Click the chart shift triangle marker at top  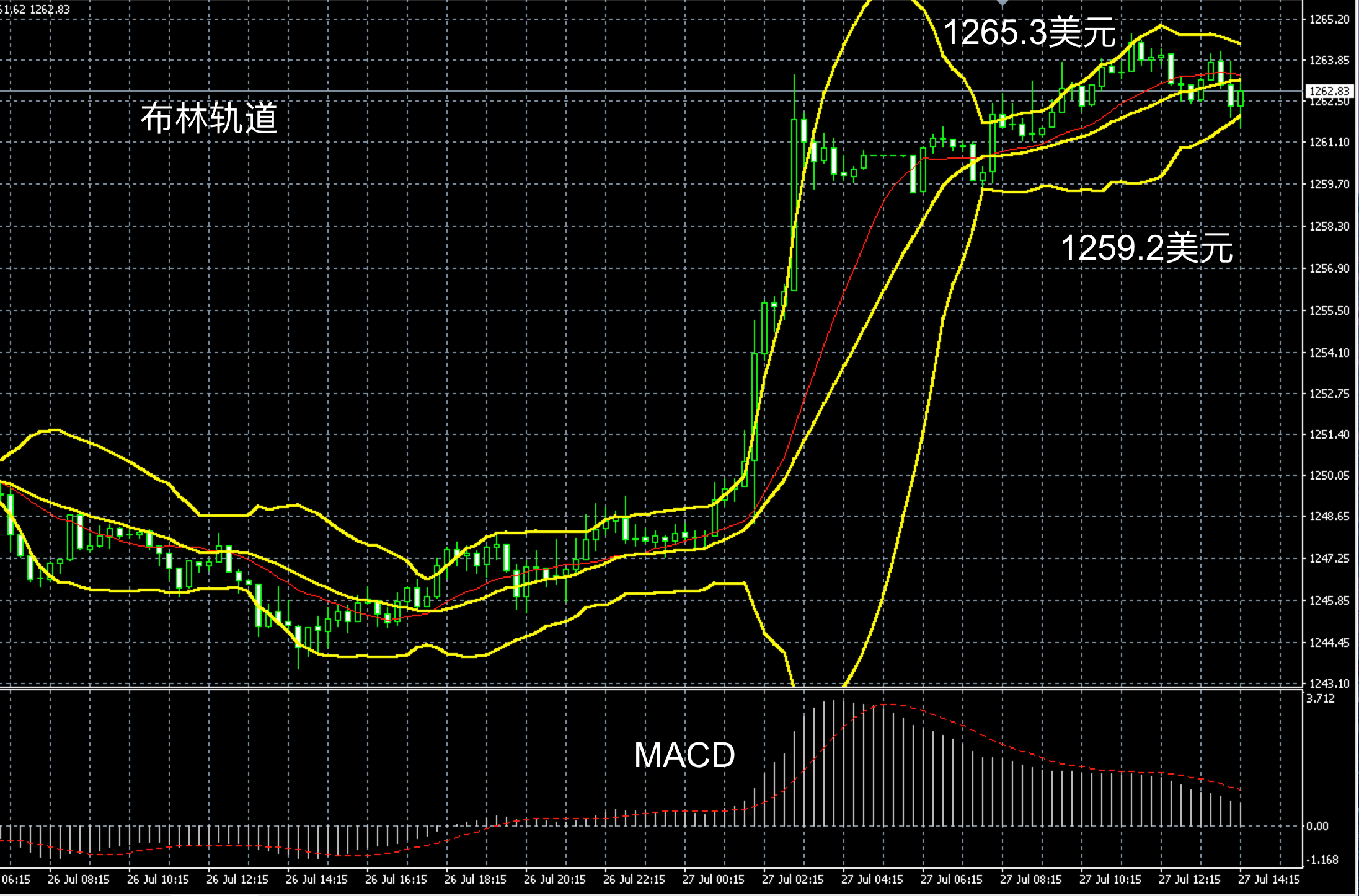1003,3
